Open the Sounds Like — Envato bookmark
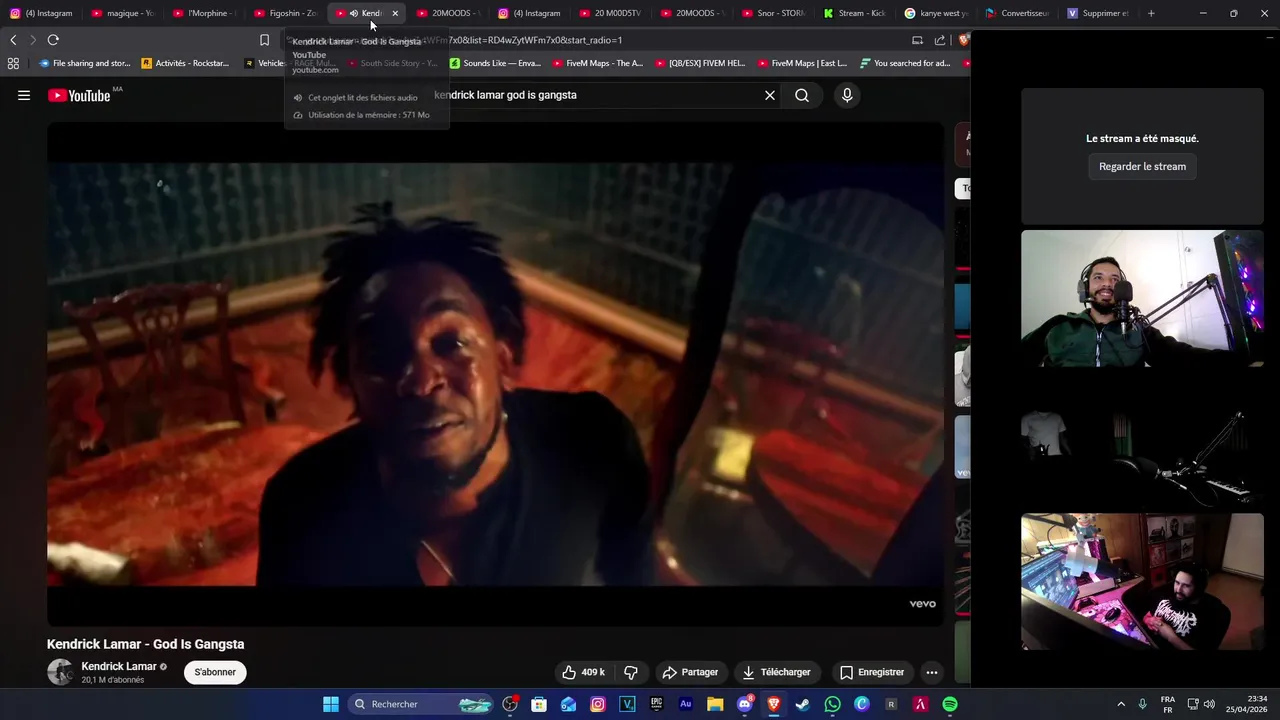Screen dimensions: 1280x720 point(496,63)
